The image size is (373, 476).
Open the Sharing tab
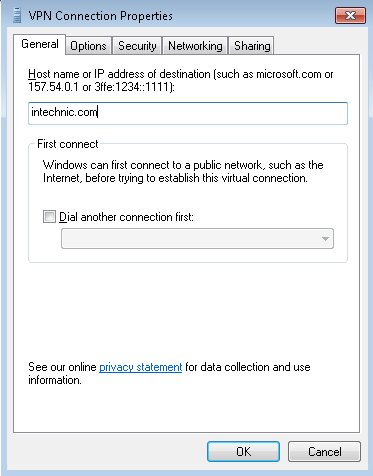(252, 46)
